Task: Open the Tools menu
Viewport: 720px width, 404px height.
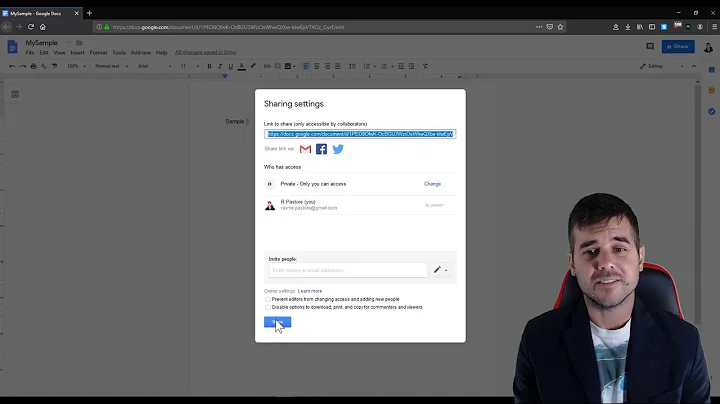Action: (x=119, y=53)
